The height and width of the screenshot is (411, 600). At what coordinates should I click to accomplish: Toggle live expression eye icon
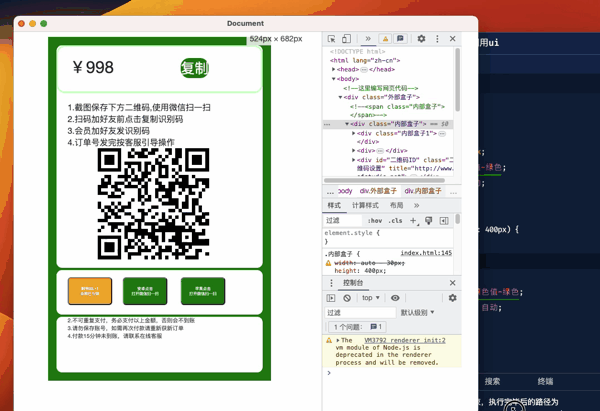[x=395, y=298]
